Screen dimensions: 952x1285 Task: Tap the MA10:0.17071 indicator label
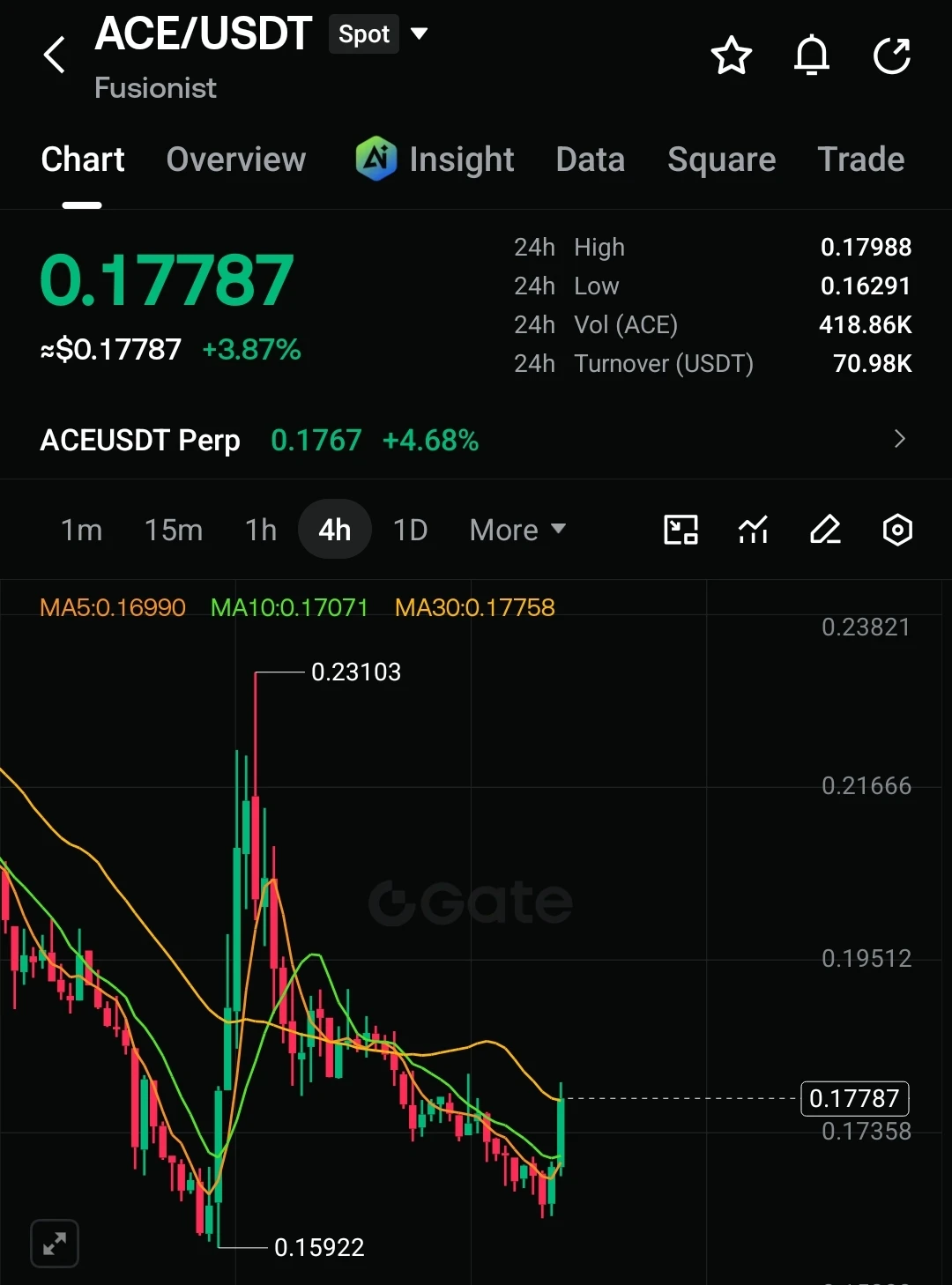point(289,607)
